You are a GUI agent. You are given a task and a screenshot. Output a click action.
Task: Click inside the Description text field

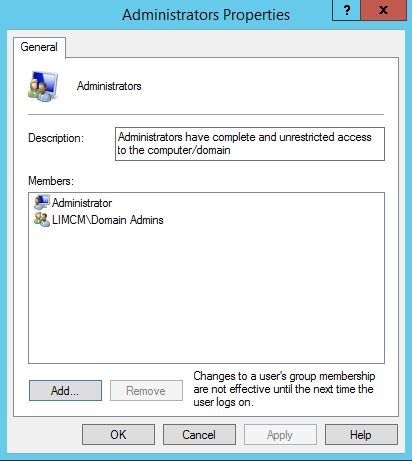(x=250, y=144)
